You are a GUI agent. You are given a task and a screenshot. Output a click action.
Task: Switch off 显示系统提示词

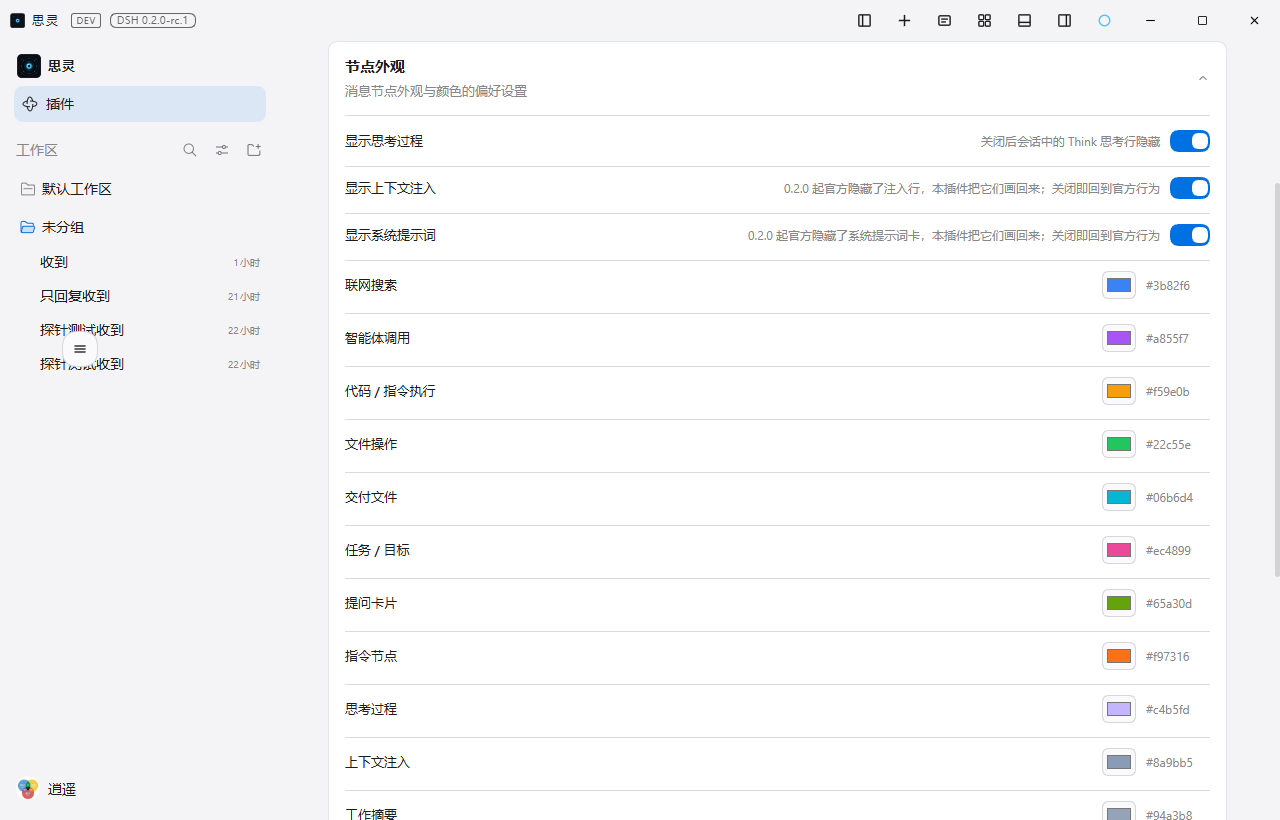click(1190, 235)
